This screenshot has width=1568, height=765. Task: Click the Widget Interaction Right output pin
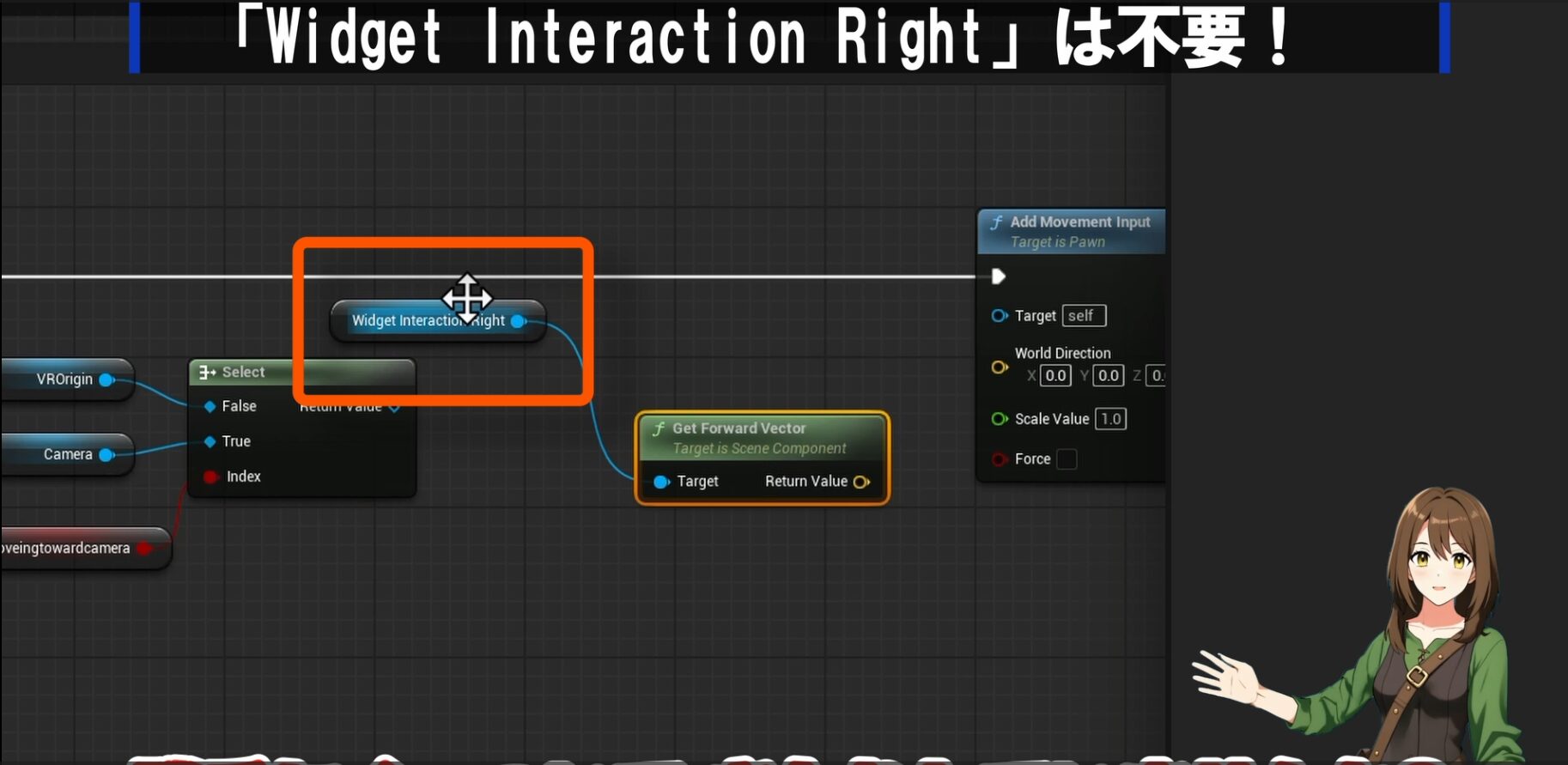pyautogui.click(x=518, y=321)
